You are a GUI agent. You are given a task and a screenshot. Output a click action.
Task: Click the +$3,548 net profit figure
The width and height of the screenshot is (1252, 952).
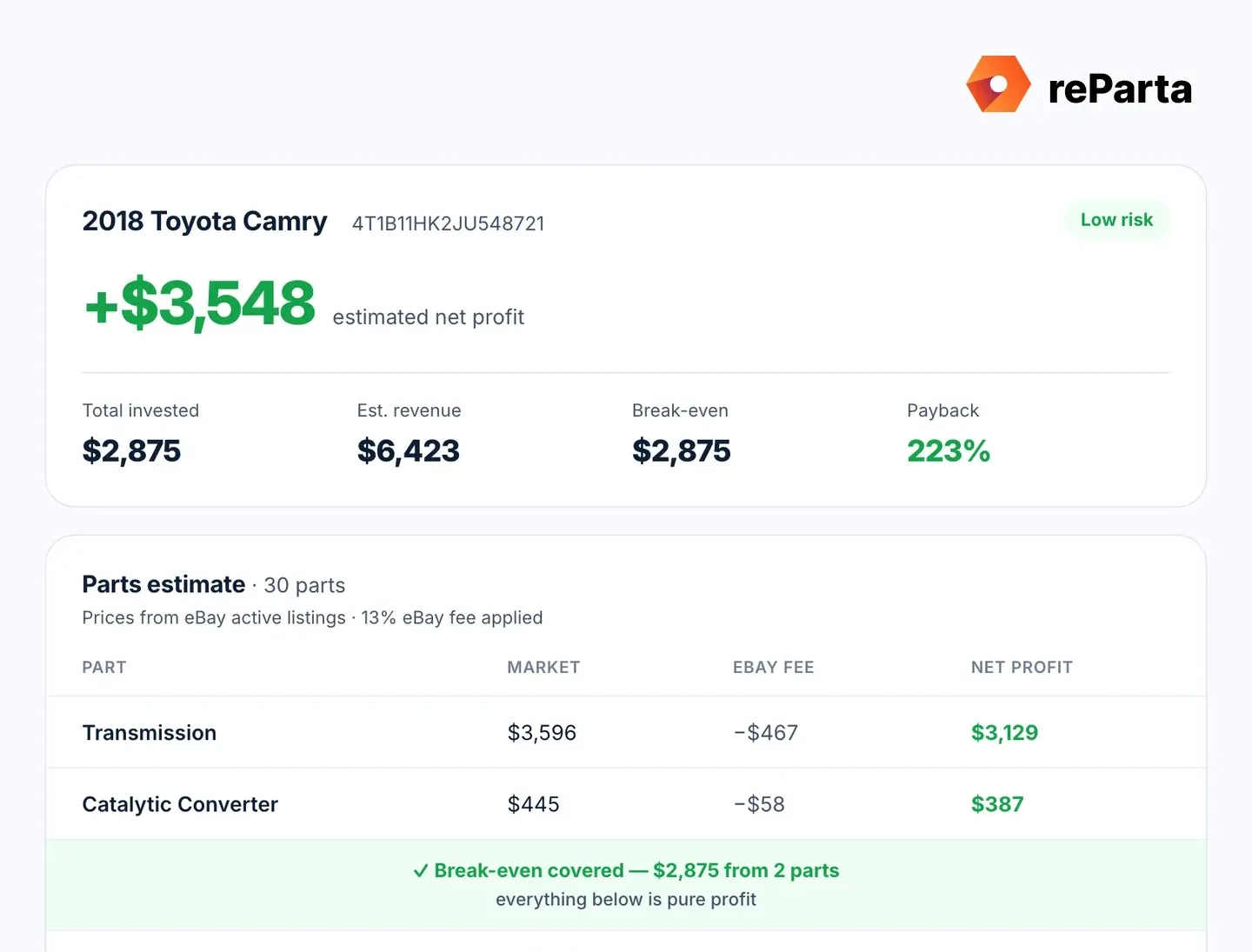[x=200, y=303]
